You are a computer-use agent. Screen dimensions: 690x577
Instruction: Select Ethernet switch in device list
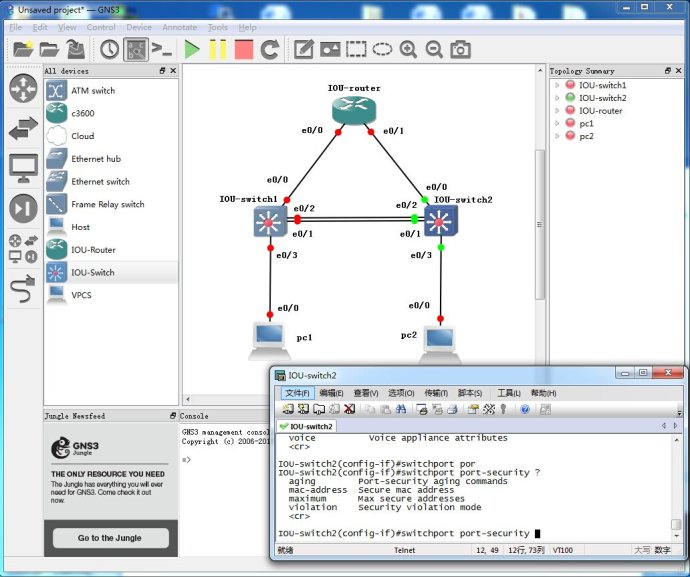coord(111,181)
